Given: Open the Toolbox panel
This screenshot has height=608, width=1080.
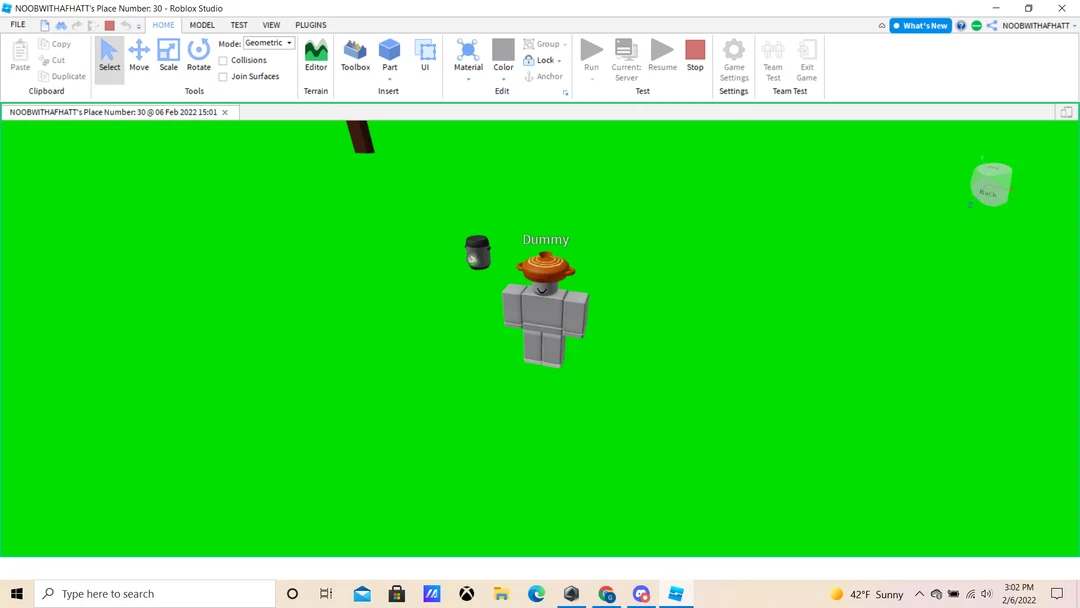Looking at the screenshot, I should tap(355, 55).
